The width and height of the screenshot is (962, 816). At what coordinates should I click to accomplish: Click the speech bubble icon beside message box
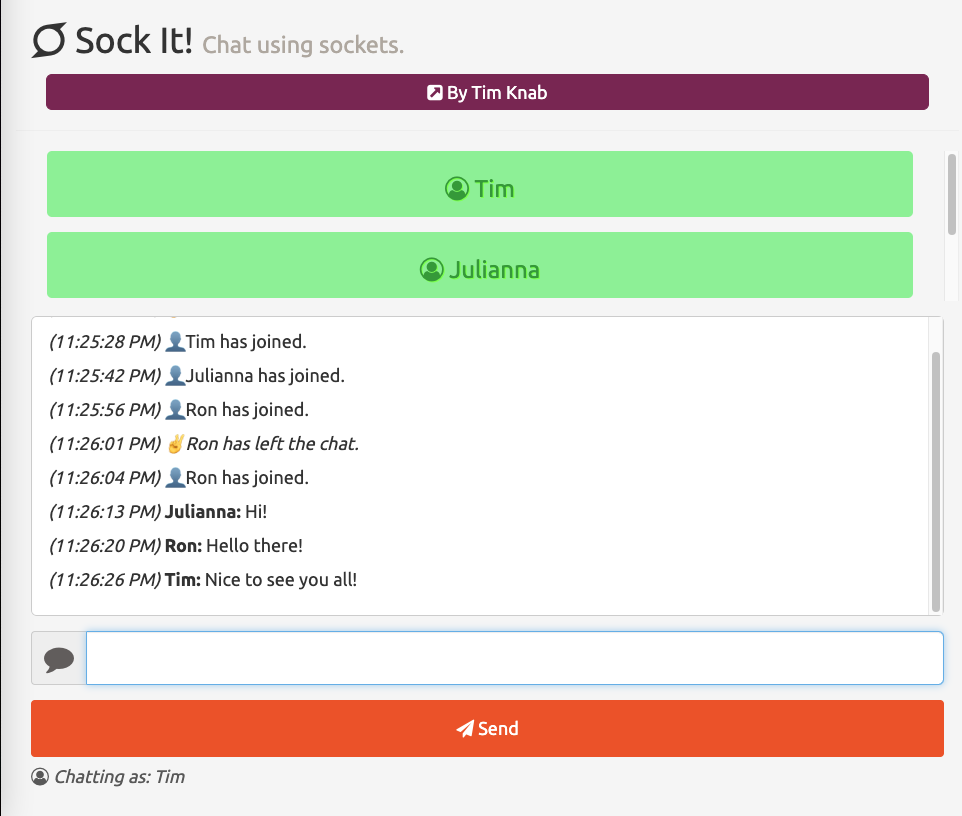(x=59, y=657)
